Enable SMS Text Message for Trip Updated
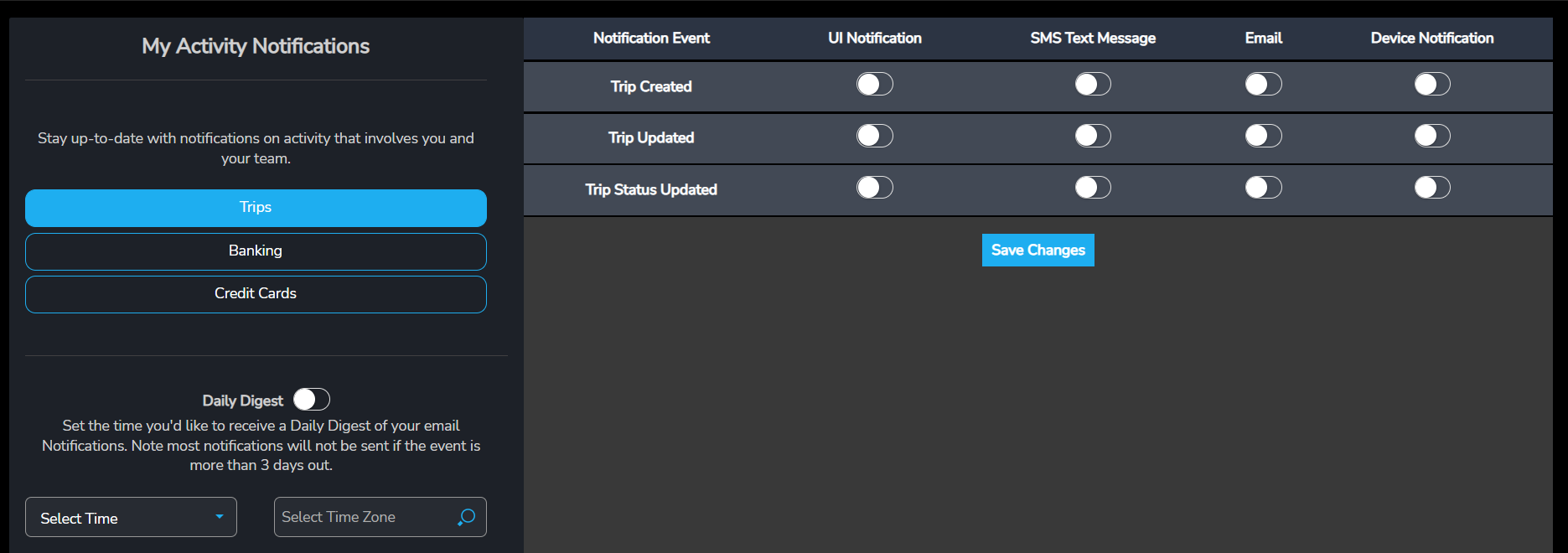1568x553 pixels. [1093, 136]
